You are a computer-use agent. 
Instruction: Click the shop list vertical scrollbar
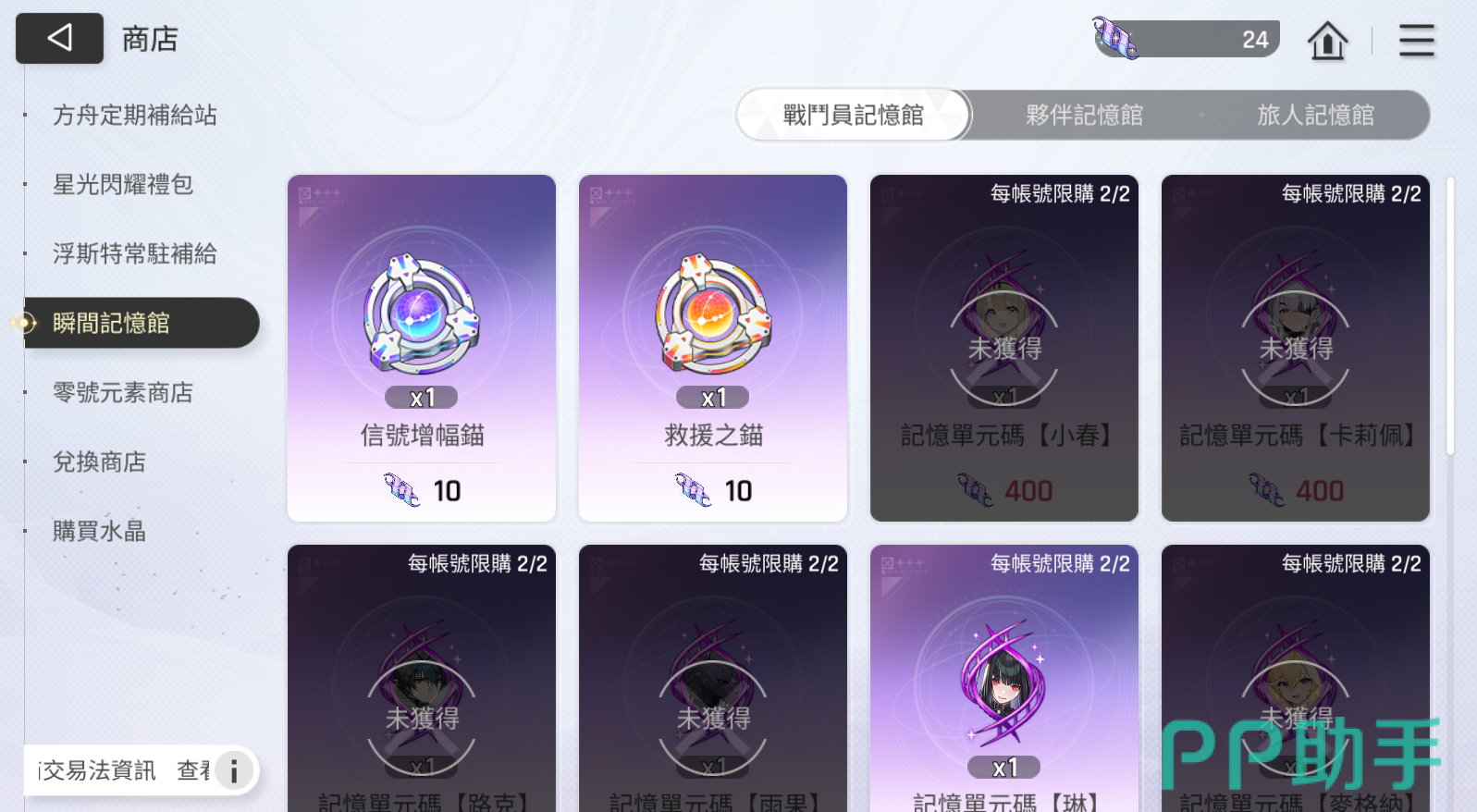pyautogui.click(x=1449, y=316)
